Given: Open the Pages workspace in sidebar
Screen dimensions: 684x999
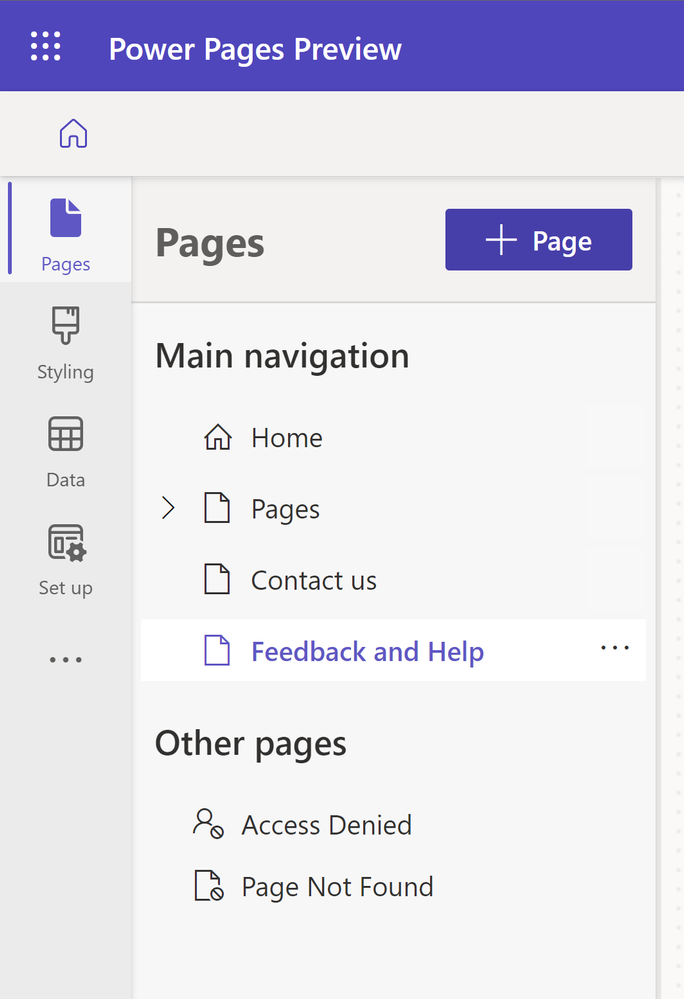Looking at the screenshot, I should click(x=66, y=231).
